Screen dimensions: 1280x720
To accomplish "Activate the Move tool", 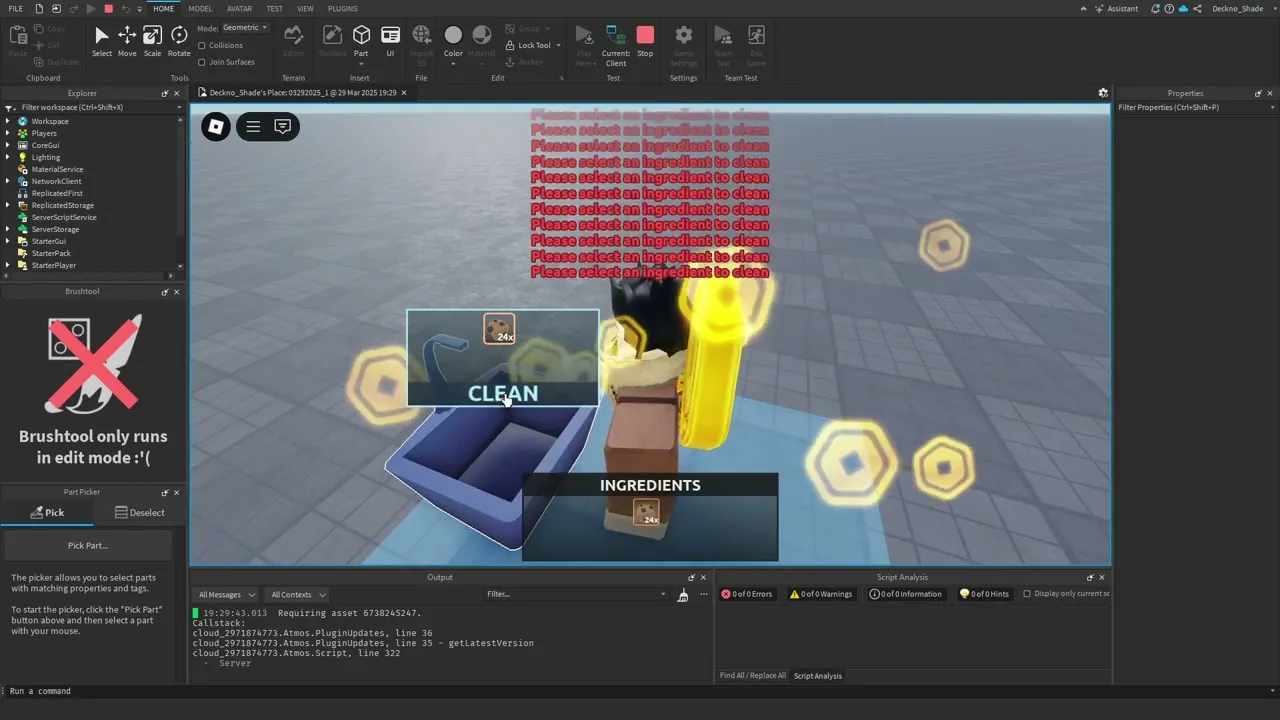I will point(127,41).
